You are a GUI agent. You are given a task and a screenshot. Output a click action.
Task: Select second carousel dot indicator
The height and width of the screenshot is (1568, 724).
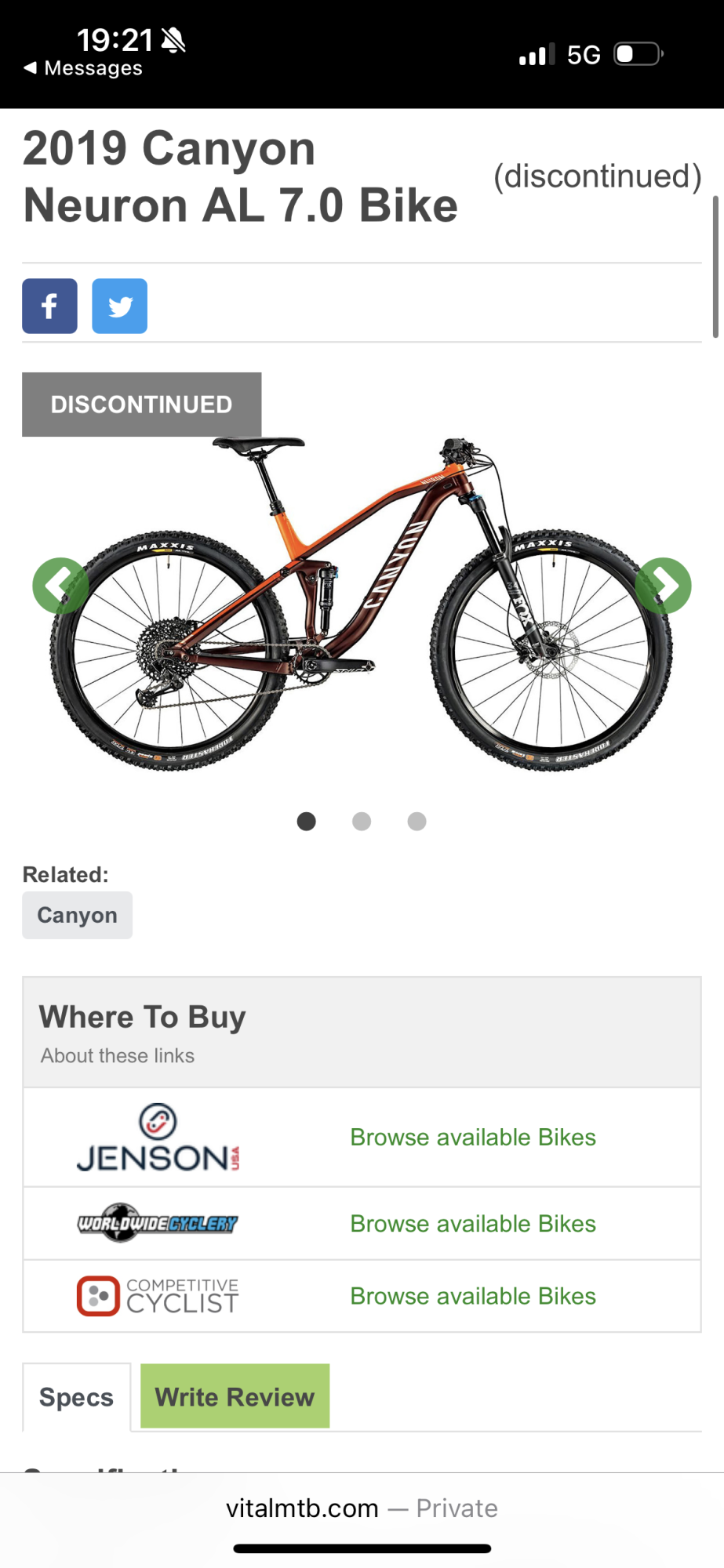tap(362, 821)
